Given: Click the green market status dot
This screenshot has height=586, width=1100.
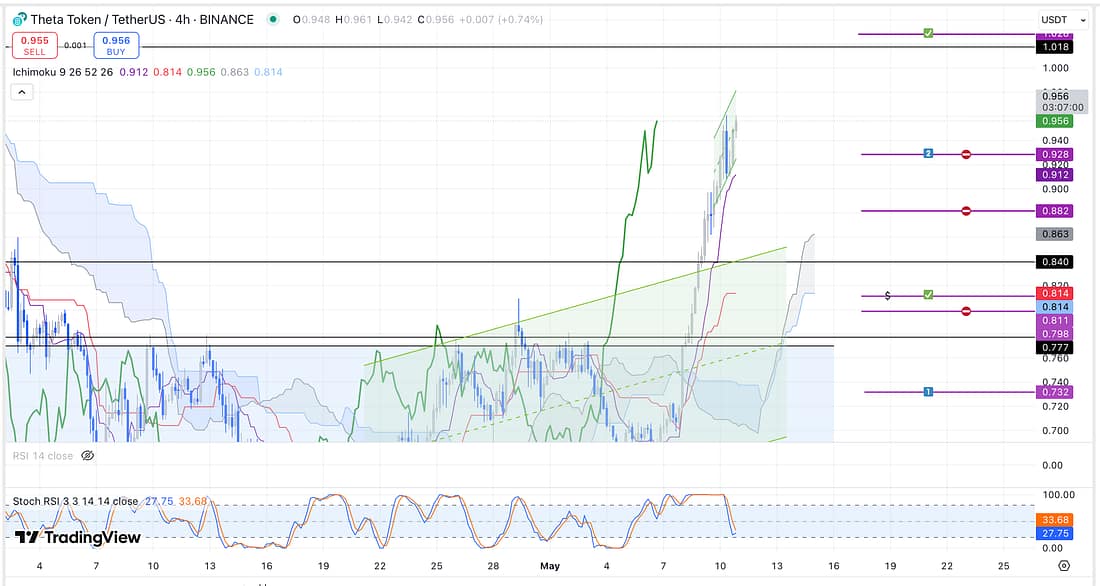Looking at the screenshot, I should pos(273,19).
